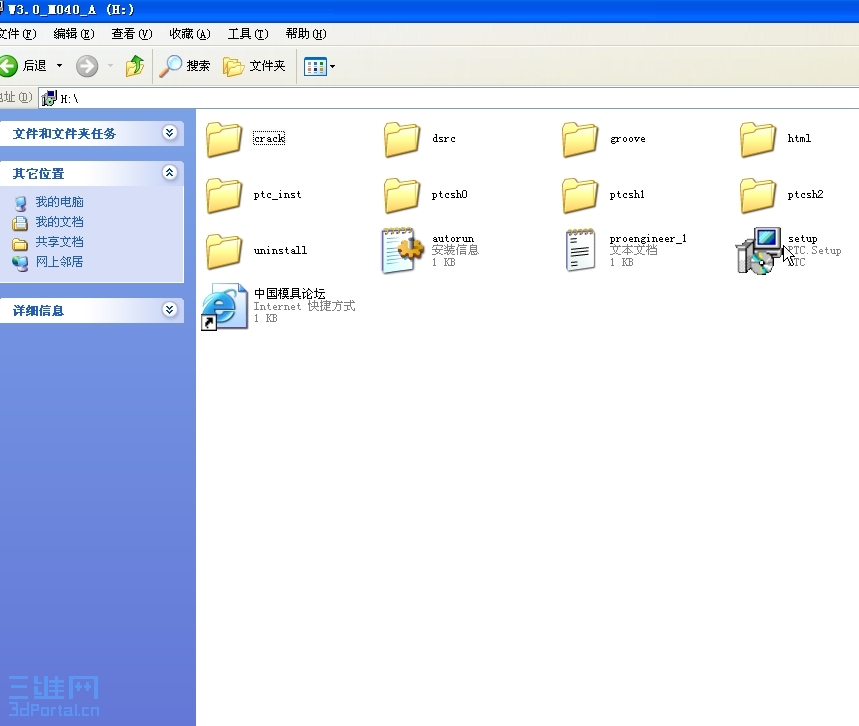Open the 查看(V) menu
Screen dimensions: 859x726
tap(131, 34)
